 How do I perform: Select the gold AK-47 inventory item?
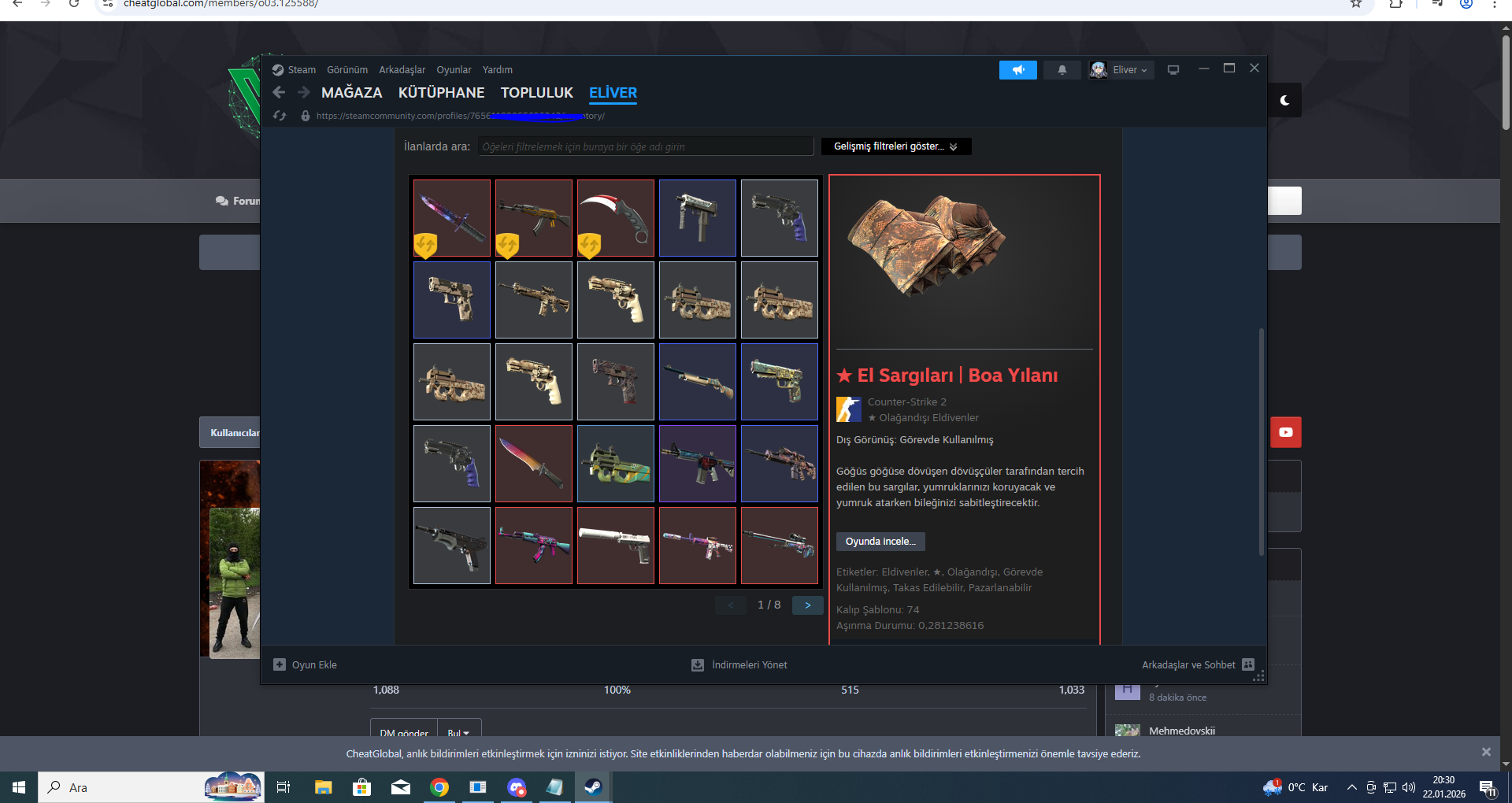(534, 218)
